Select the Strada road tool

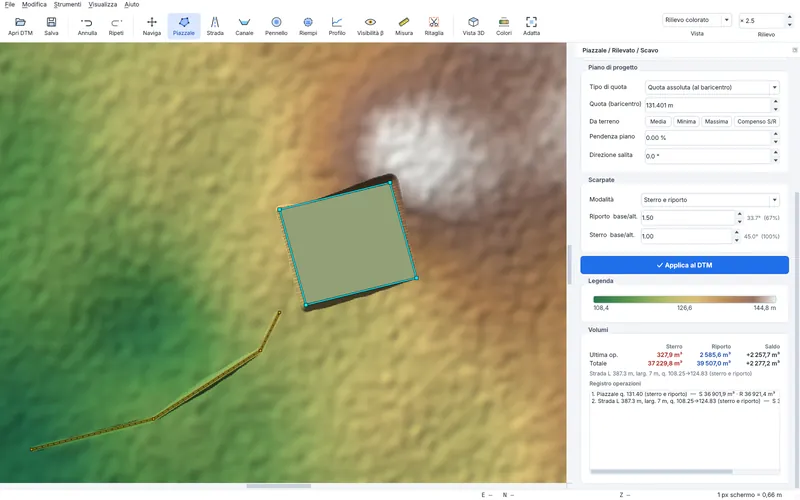(x=215, y=26)
